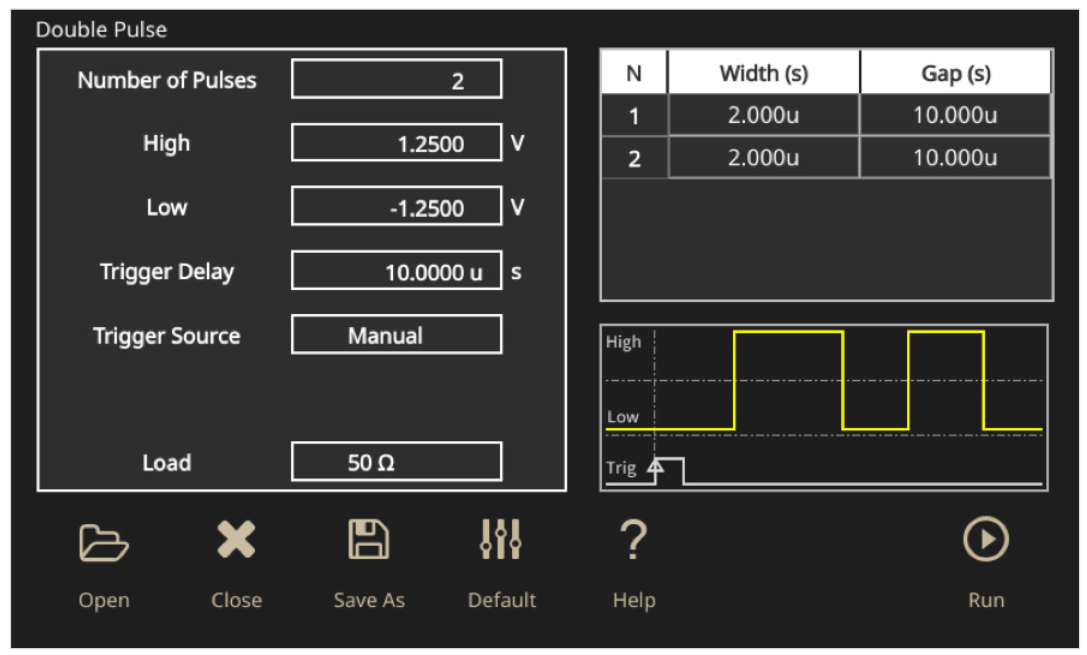Click the Width (s) column header
This screenshot has height=655, width=1087.
(x=763, y=73)
